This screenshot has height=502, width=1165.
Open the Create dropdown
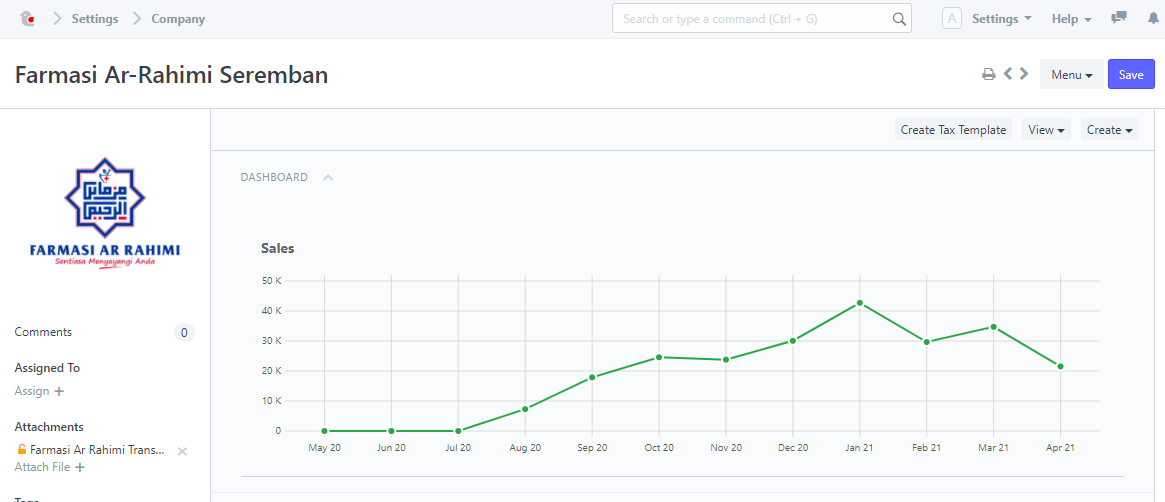(x=1109, y=129)
